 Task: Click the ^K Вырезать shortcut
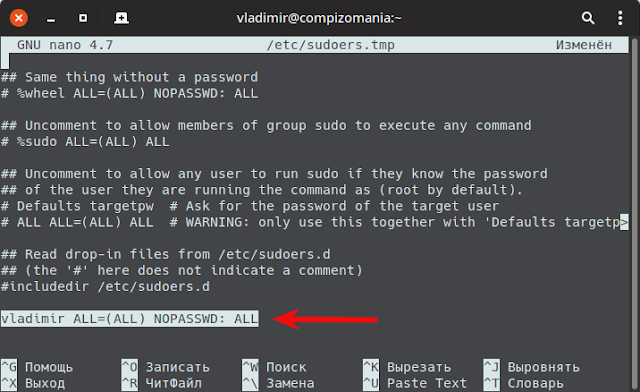pos(407,367)
